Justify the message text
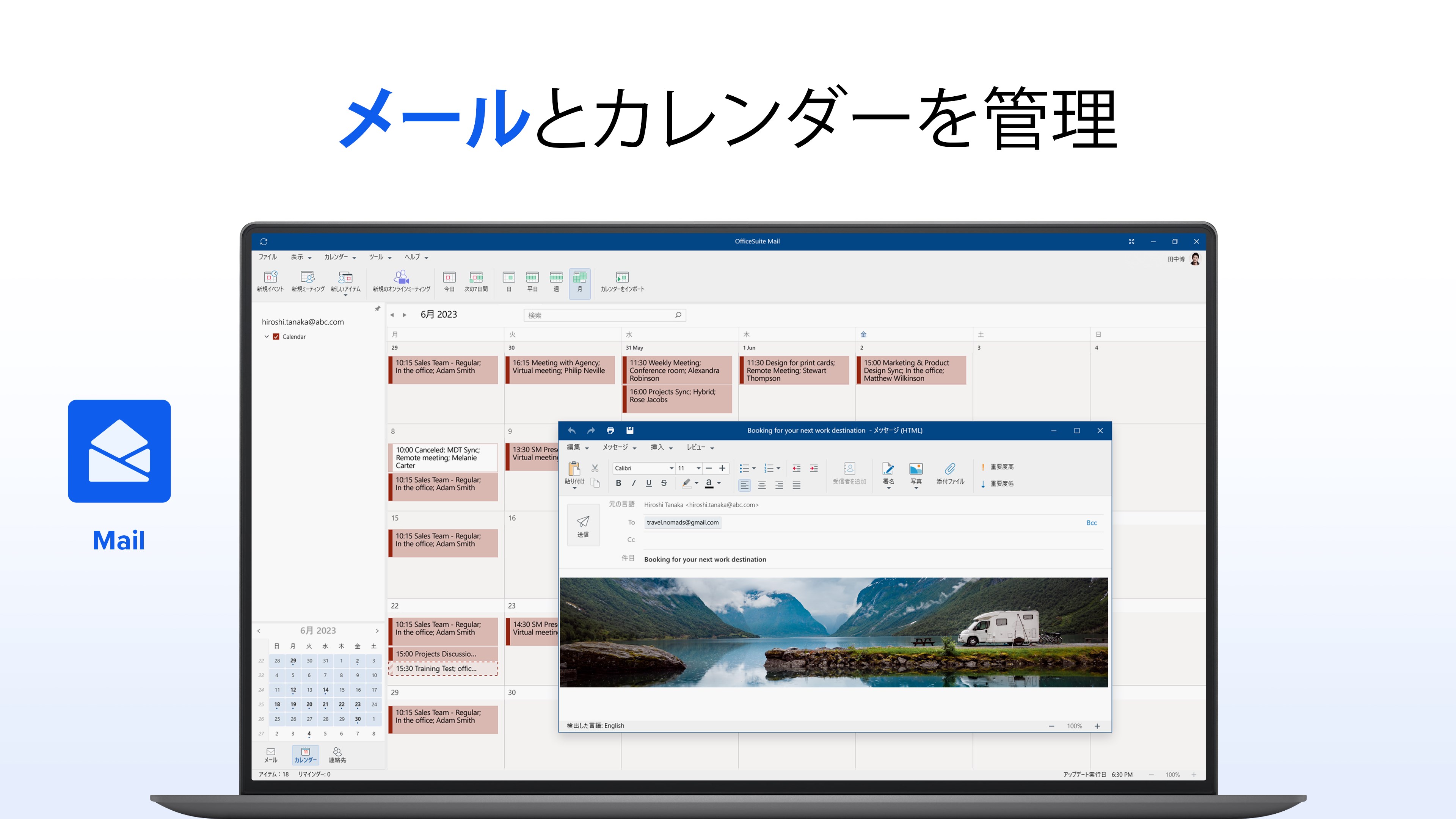Viewport: 1456px width, 819px height. 796,485
